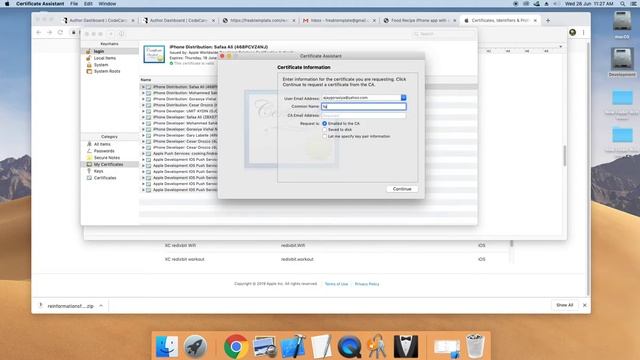This screenshot has height=360, width=640.
Task: Show the My Certificates category
Action: point(110,164)
